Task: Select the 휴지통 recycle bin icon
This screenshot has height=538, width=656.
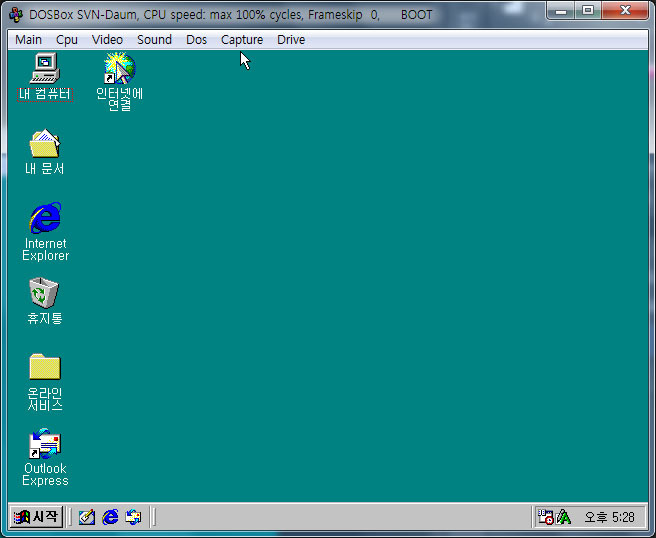Action: point(44,292)
